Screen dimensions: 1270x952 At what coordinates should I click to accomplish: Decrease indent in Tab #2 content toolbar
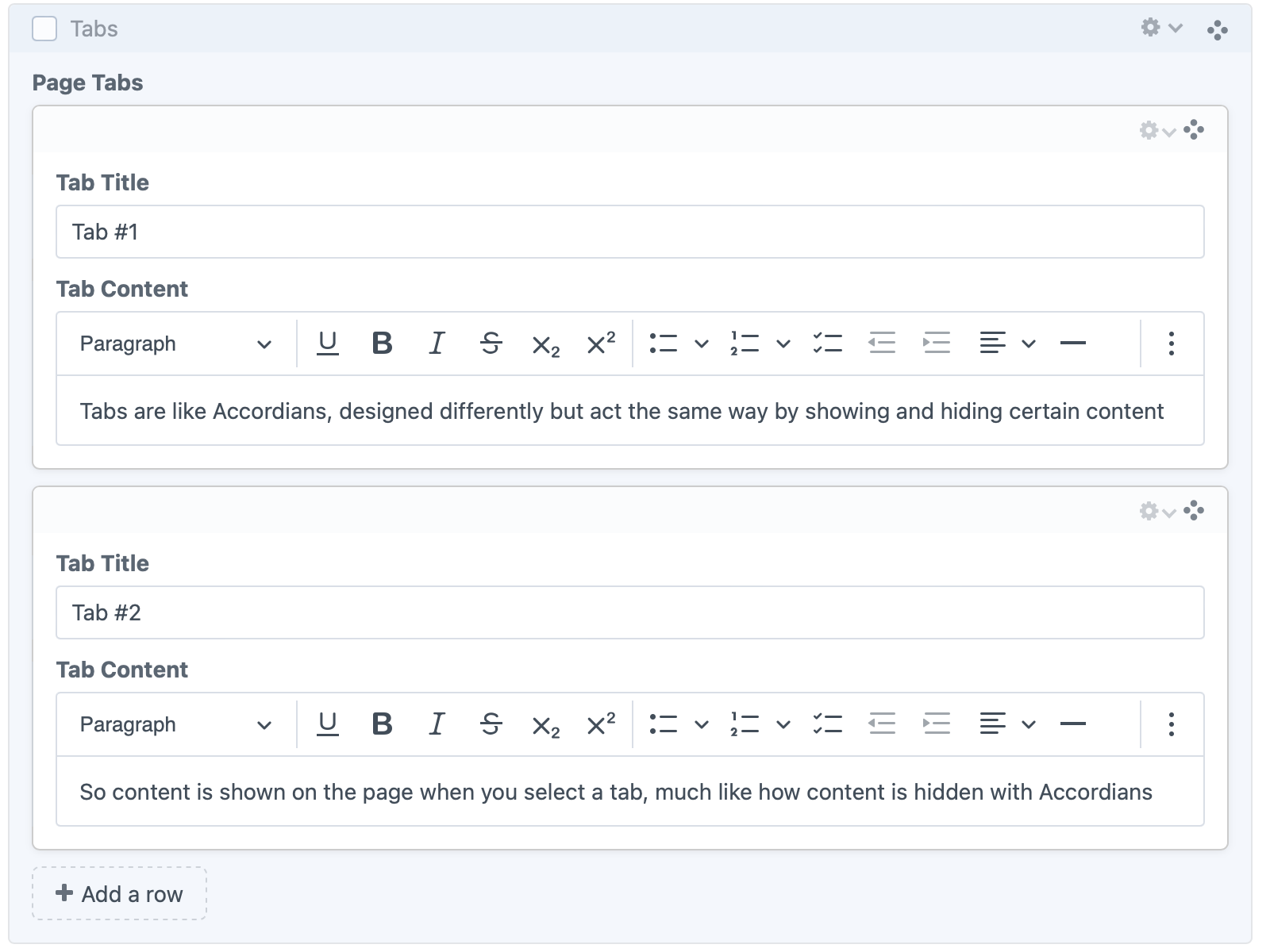click(x=882, y=724)
